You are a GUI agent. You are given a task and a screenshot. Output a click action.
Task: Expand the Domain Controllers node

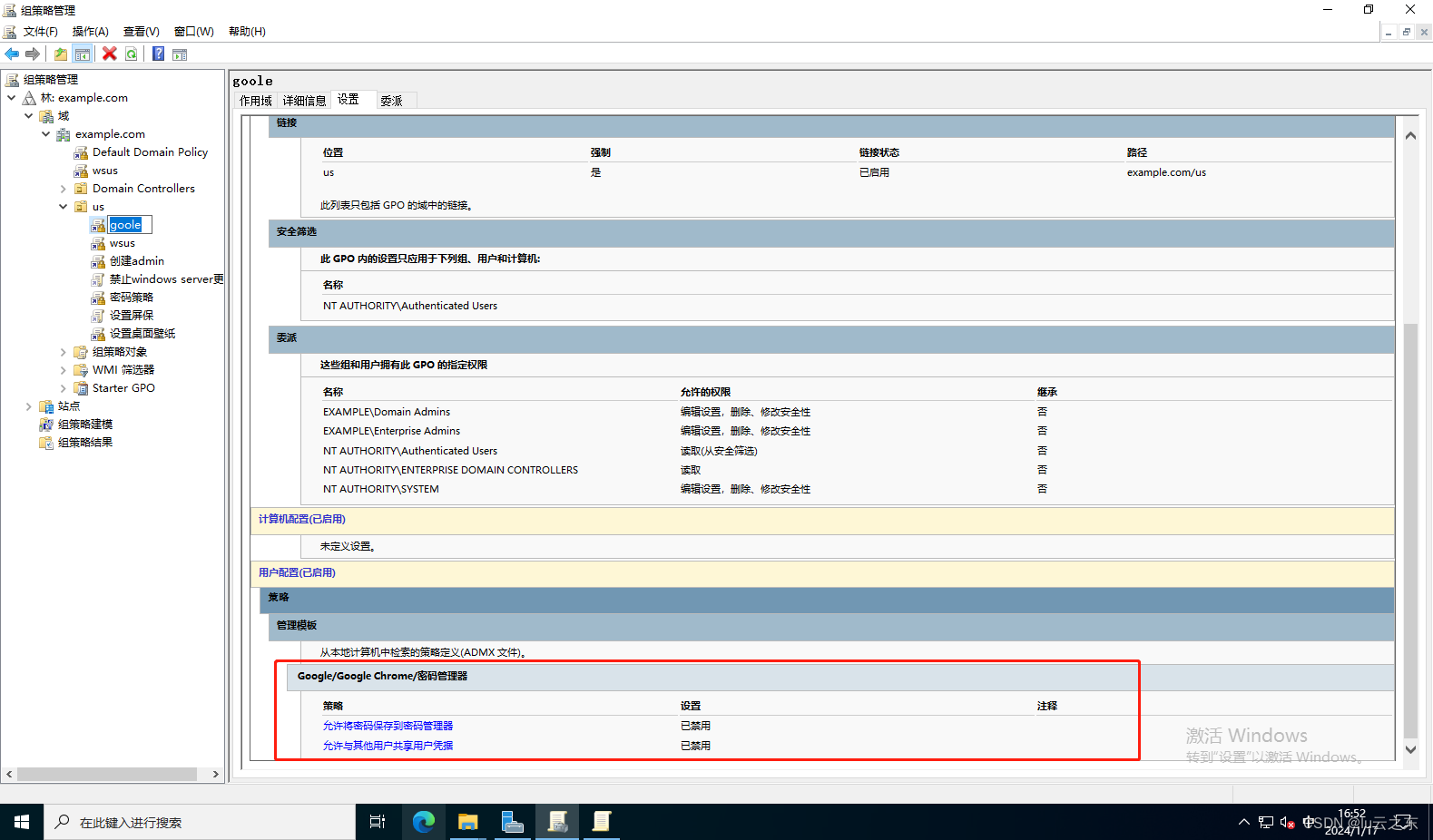pyautogui.click(x=64, y=189)
